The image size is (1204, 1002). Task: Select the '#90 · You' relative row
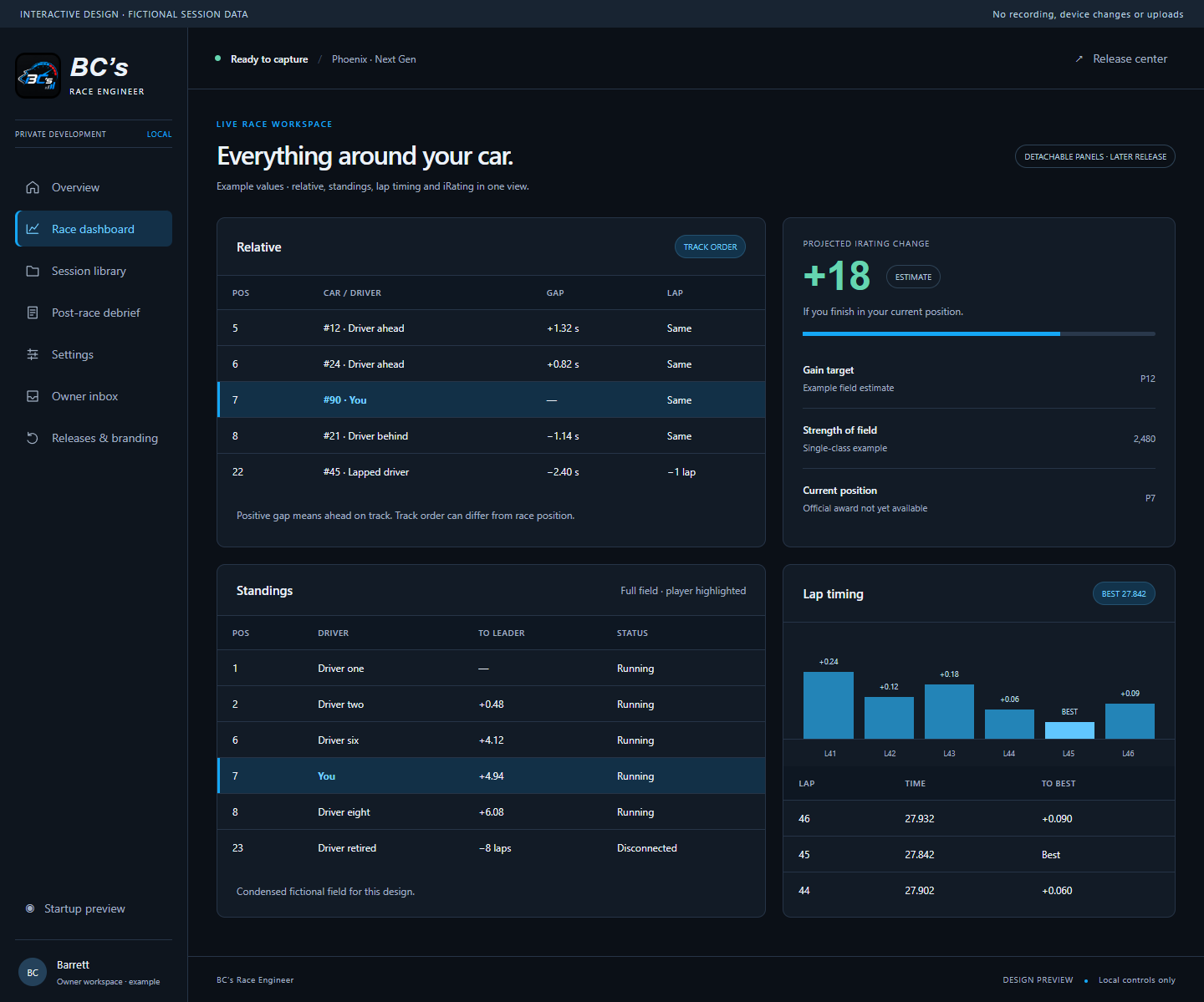[492, 399]
